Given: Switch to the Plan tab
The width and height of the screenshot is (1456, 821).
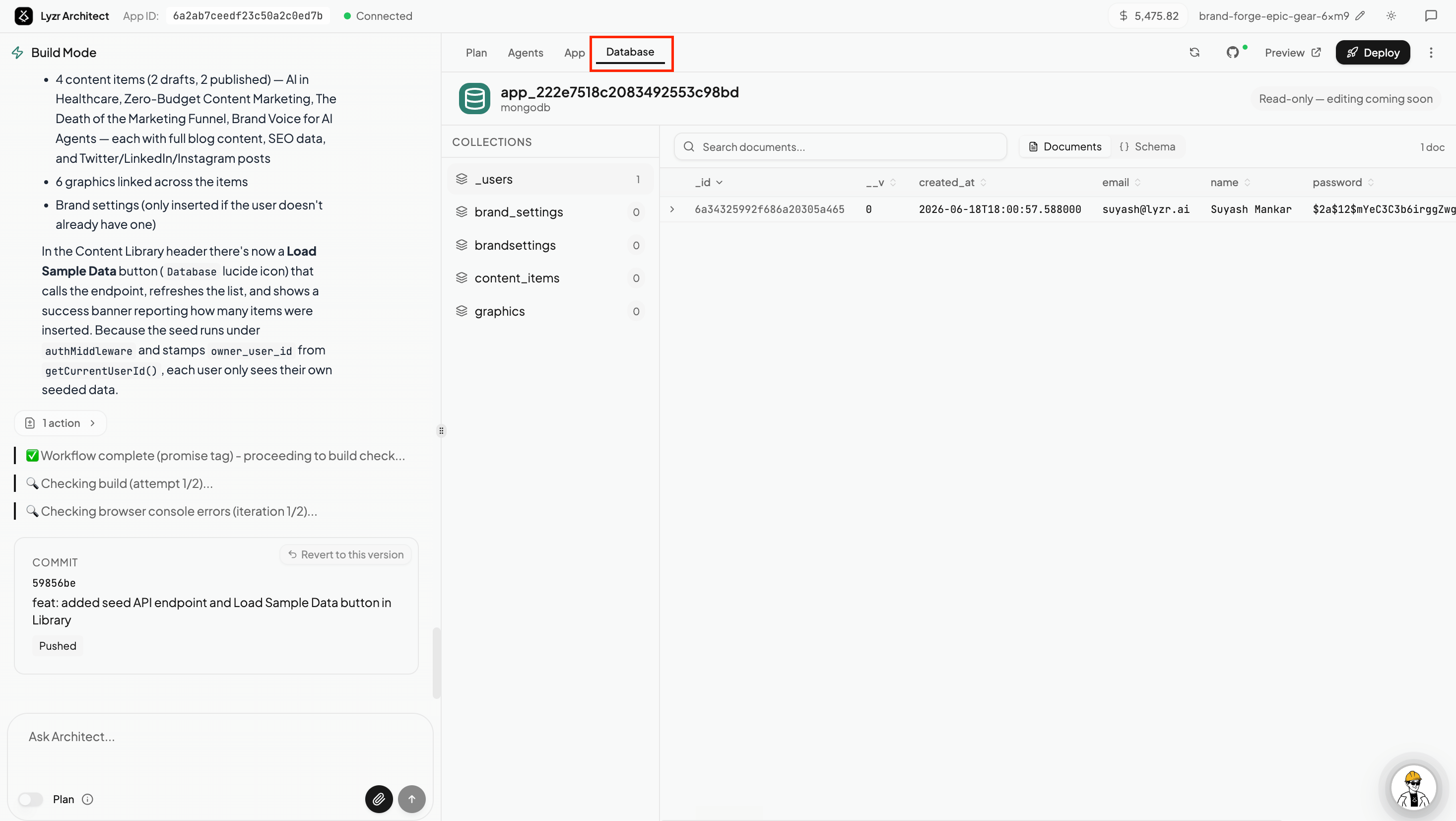Looking at the screenshot, I should (476, 53).
